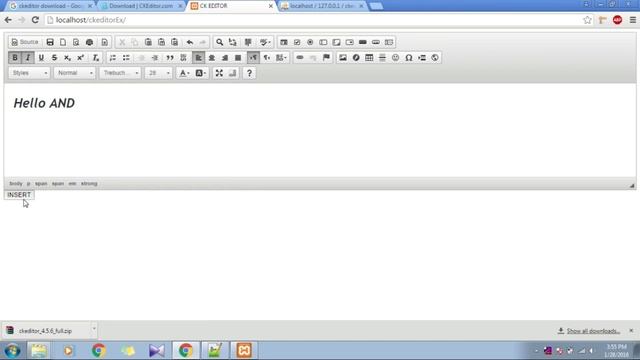
Task: Click the Remove Format icon
Action: (96, 58)
